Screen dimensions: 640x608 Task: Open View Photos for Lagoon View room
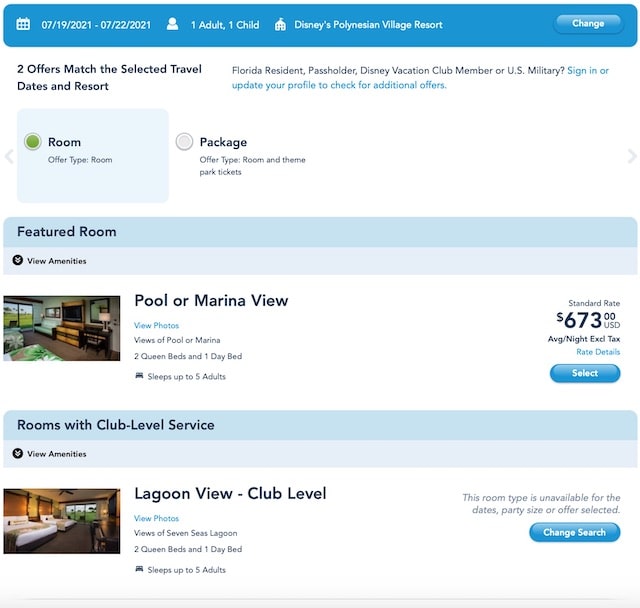(157, 518)
